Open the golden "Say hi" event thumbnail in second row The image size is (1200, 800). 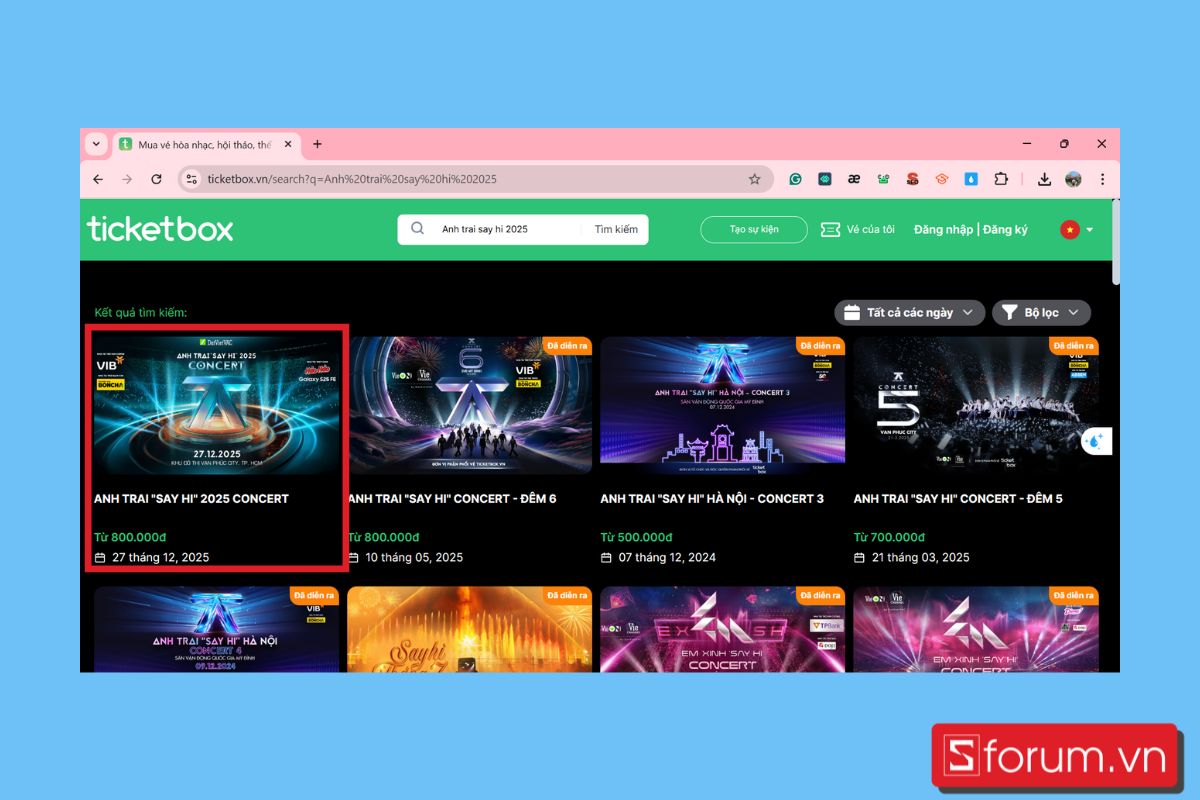470,629
